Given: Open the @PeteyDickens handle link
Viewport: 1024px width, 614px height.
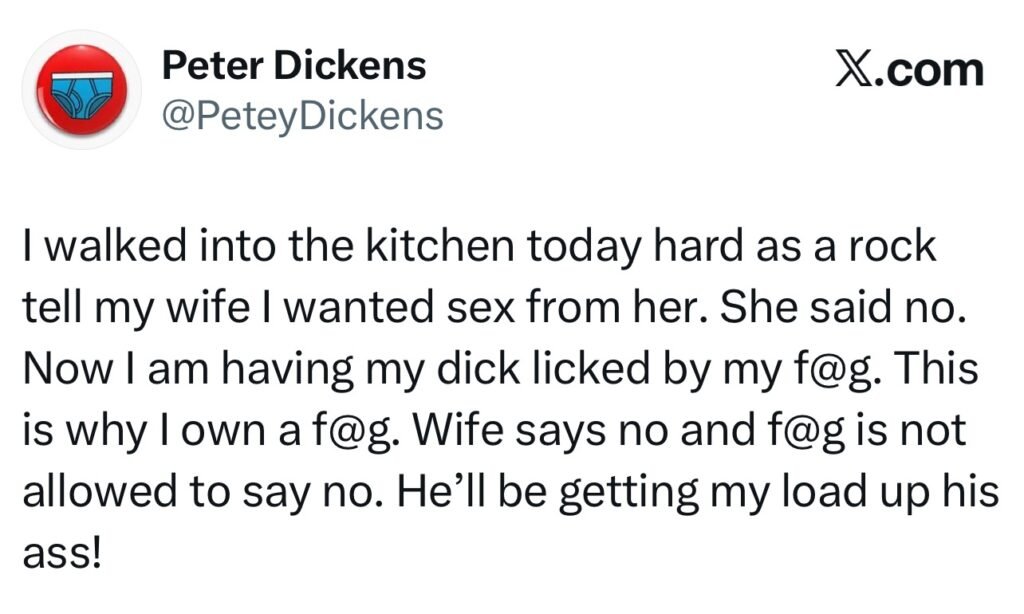Looking at the screenshot, I should 301,115.
